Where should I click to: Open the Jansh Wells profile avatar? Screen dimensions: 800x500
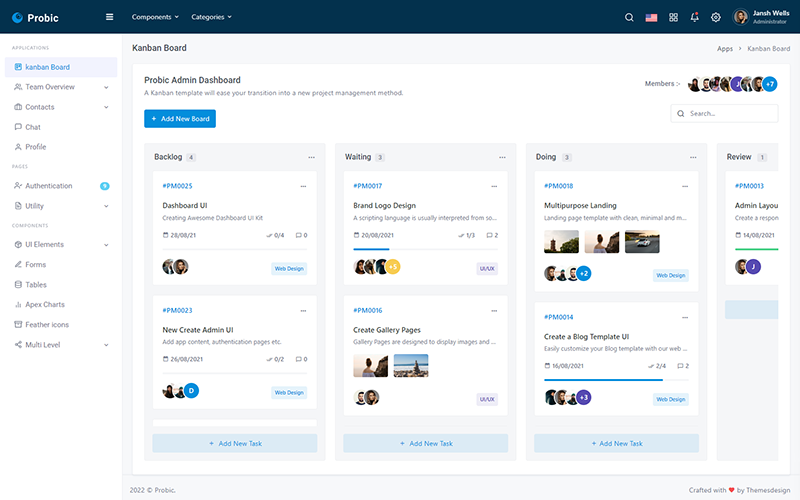coord(740,17)
